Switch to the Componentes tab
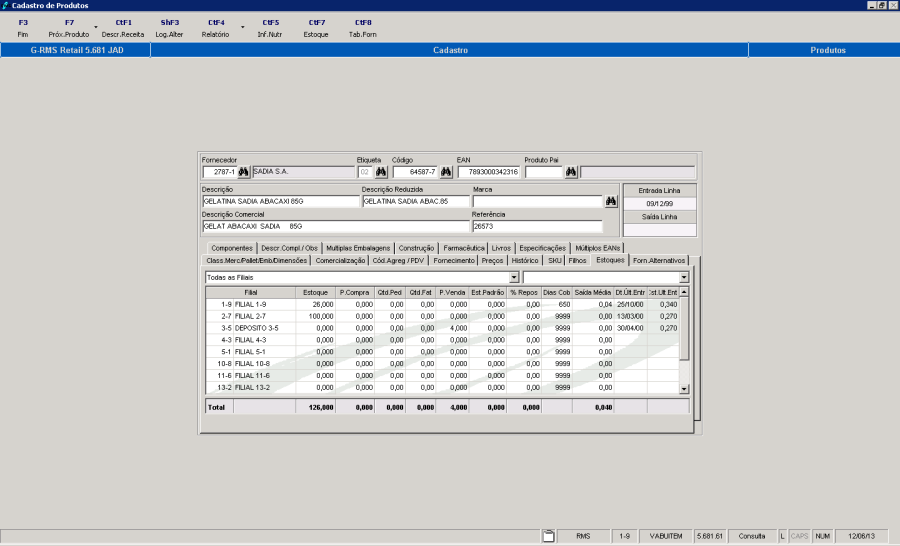 [231, 248]
